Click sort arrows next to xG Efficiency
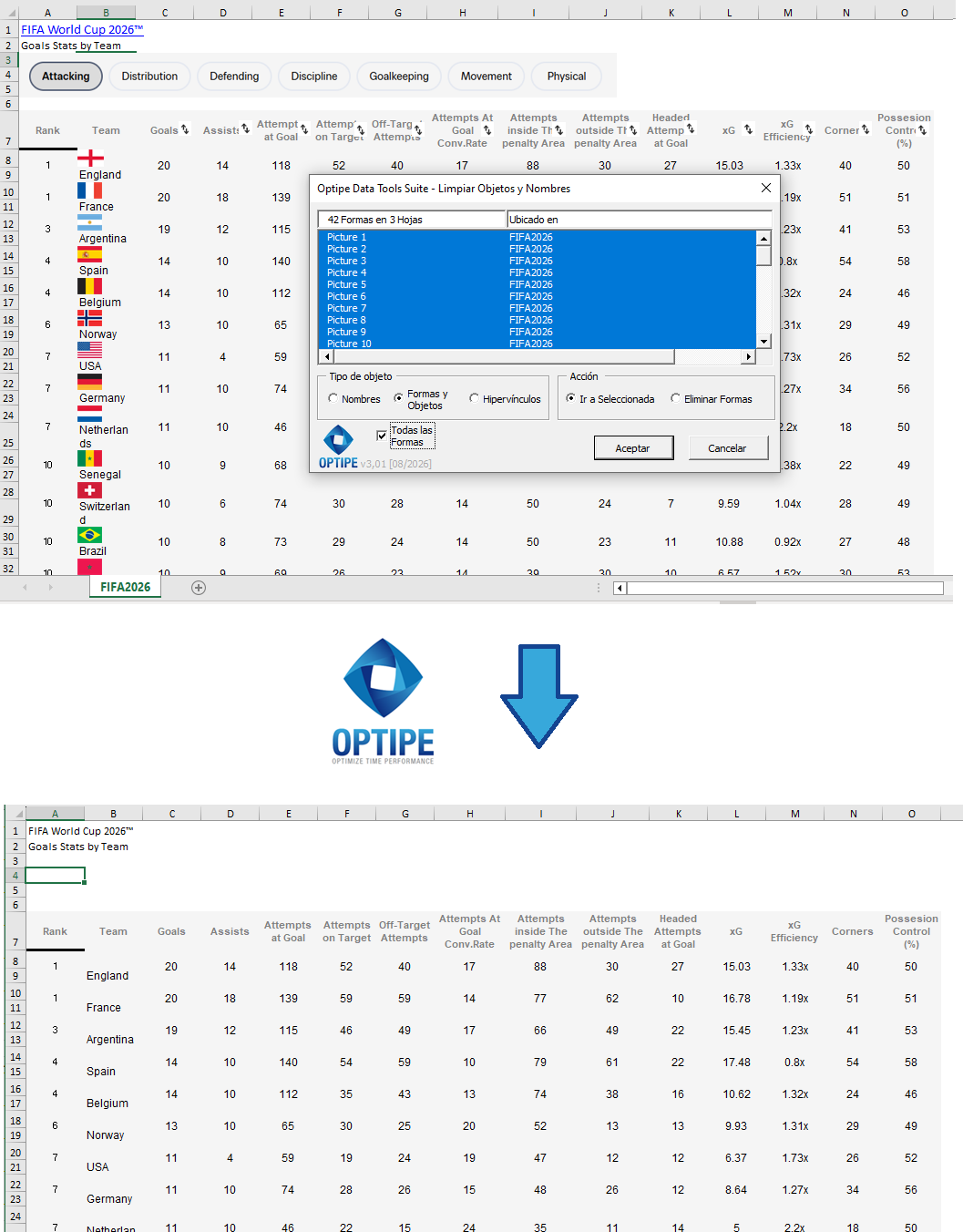 809,129
